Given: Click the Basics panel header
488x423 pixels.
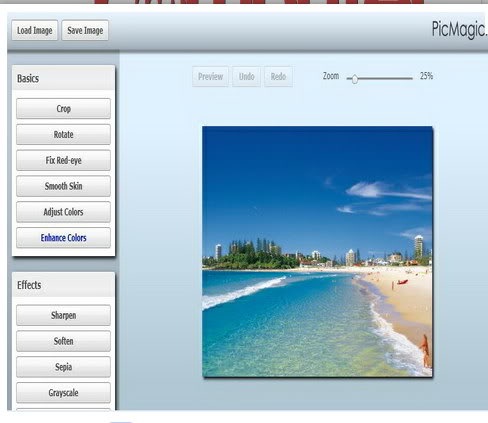Looking at the screenshot, I should [63, 78].
